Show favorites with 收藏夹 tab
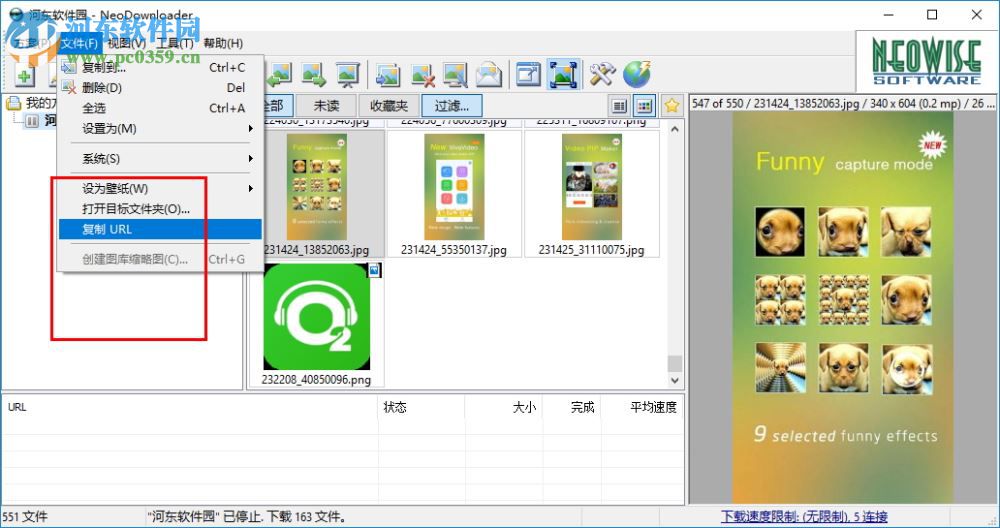The height and width of the screenshot is (528, 1000). point(388,105)
